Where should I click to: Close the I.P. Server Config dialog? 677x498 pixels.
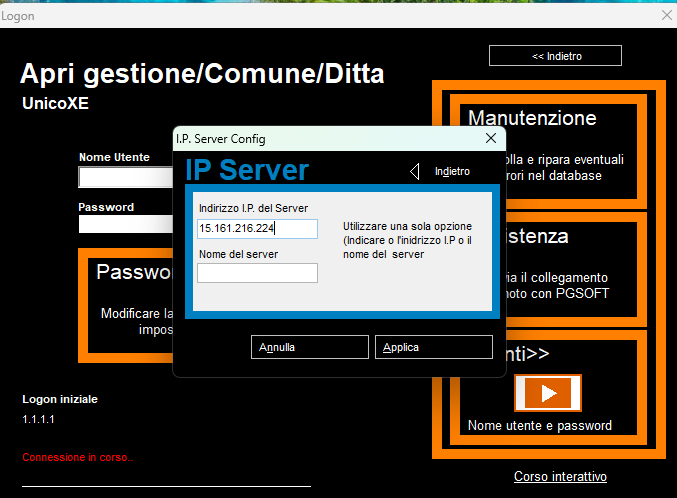490,138
